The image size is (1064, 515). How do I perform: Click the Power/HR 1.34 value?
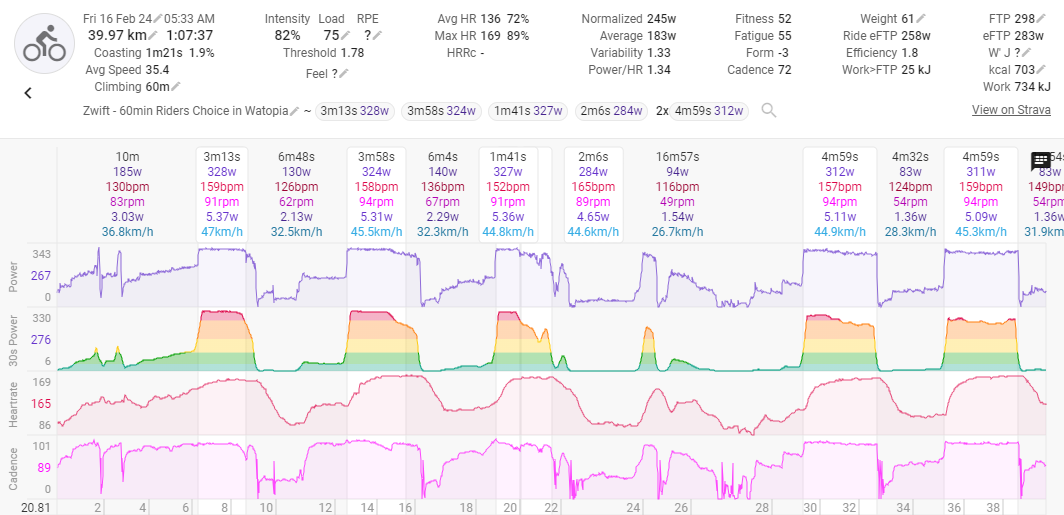(658, 69)
